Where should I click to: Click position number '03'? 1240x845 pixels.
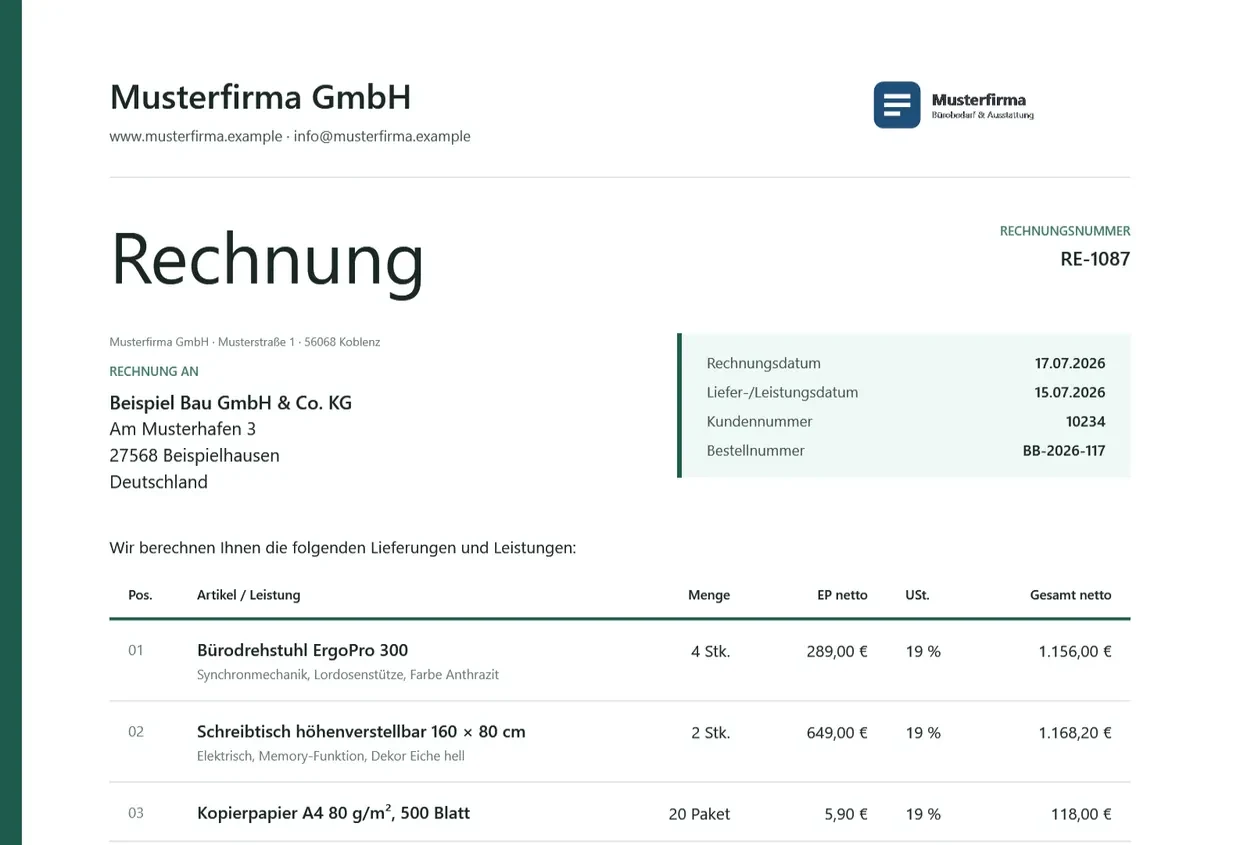click(x=136, y=812)
